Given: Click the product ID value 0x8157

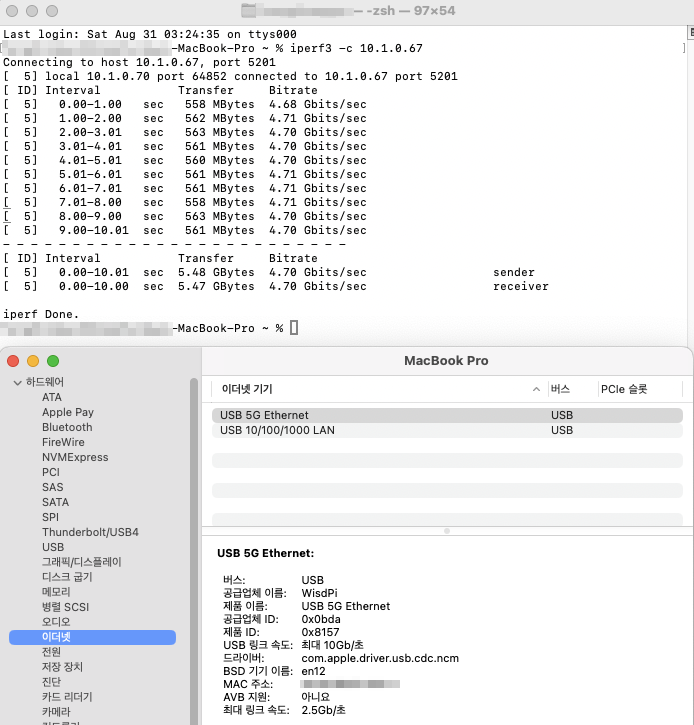Looking at the screenshot, I should click(x=320, y=632).
